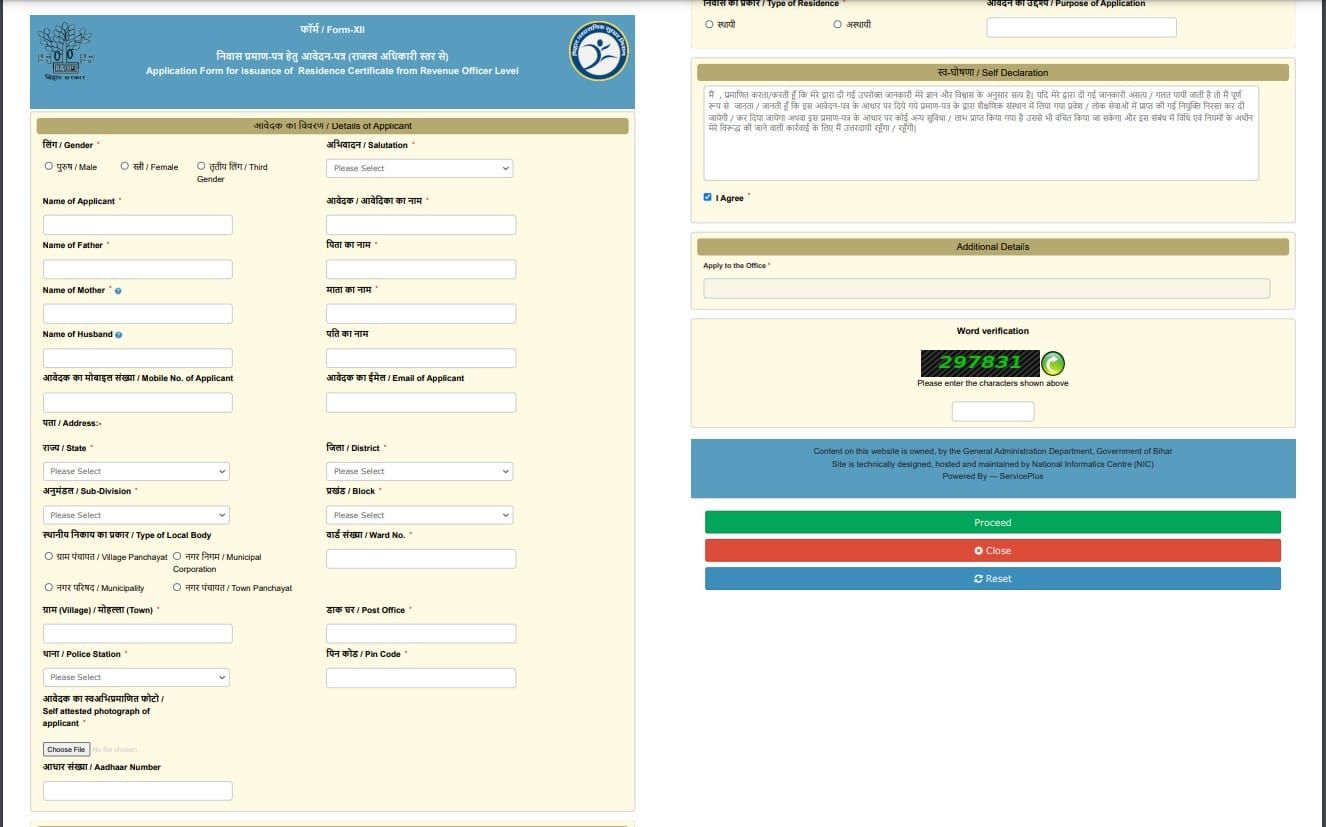
Task: Select Female gender option
Action: coord(125,167)
